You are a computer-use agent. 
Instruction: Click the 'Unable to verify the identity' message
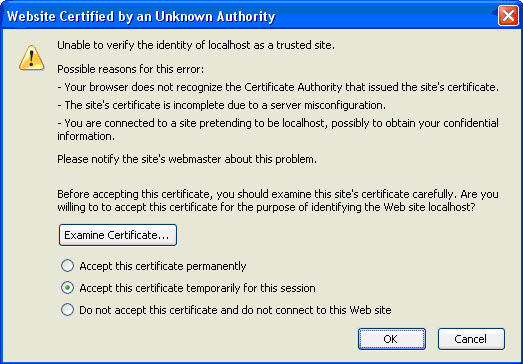tap(196, 45)
